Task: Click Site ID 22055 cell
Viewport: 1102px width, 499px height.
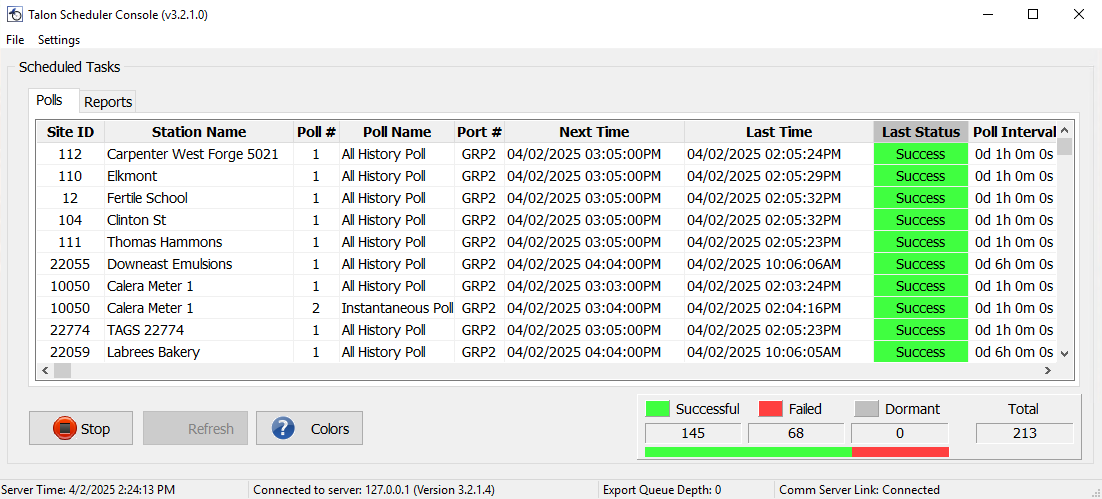Action: (70, 264)
